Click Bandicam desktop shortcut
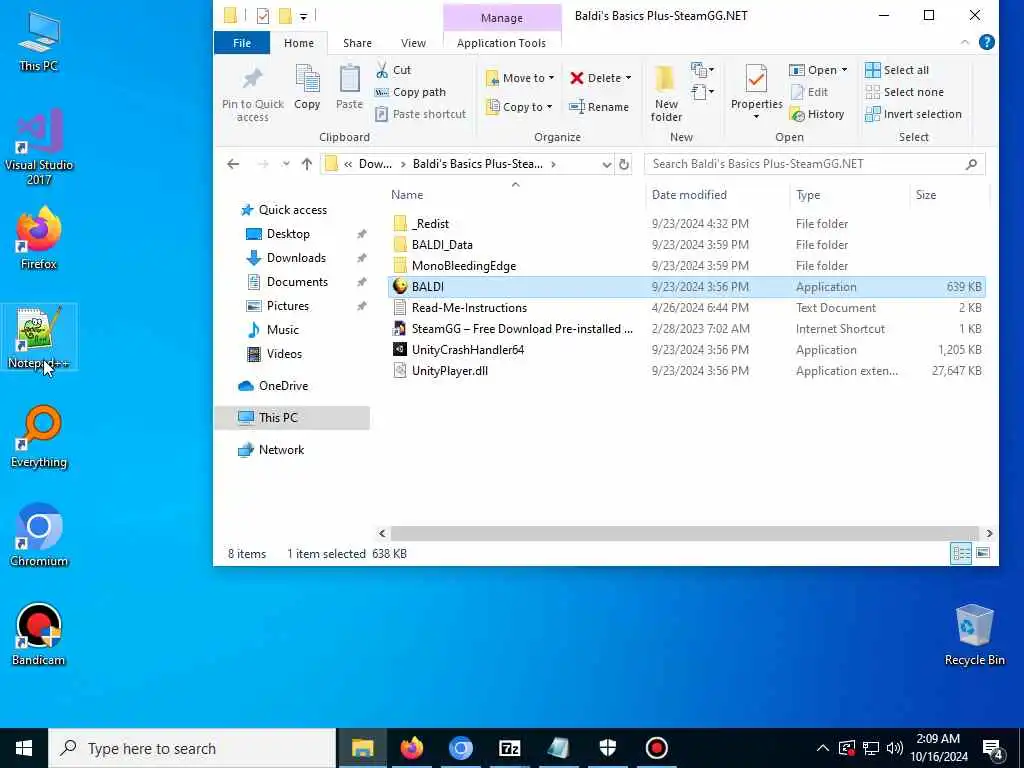The height and width of the screenshot is (768, 1024). [x=39, y=634]
